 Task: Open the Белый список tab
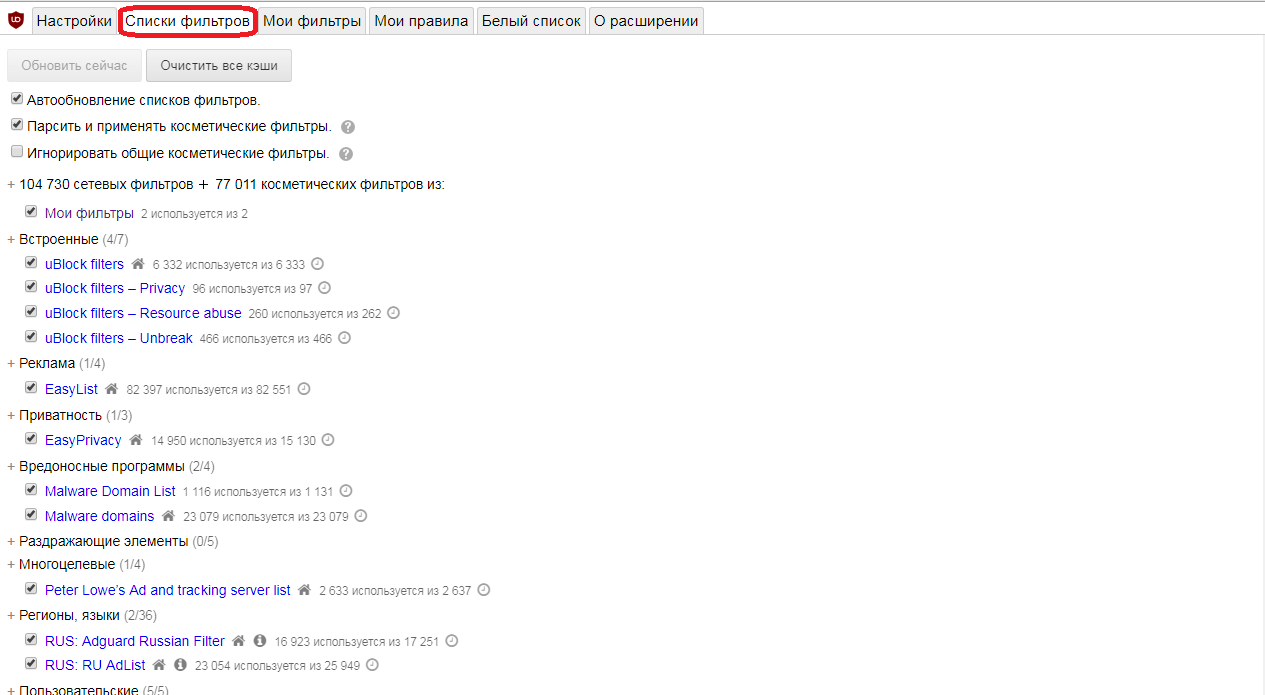[x=531, y=21]
